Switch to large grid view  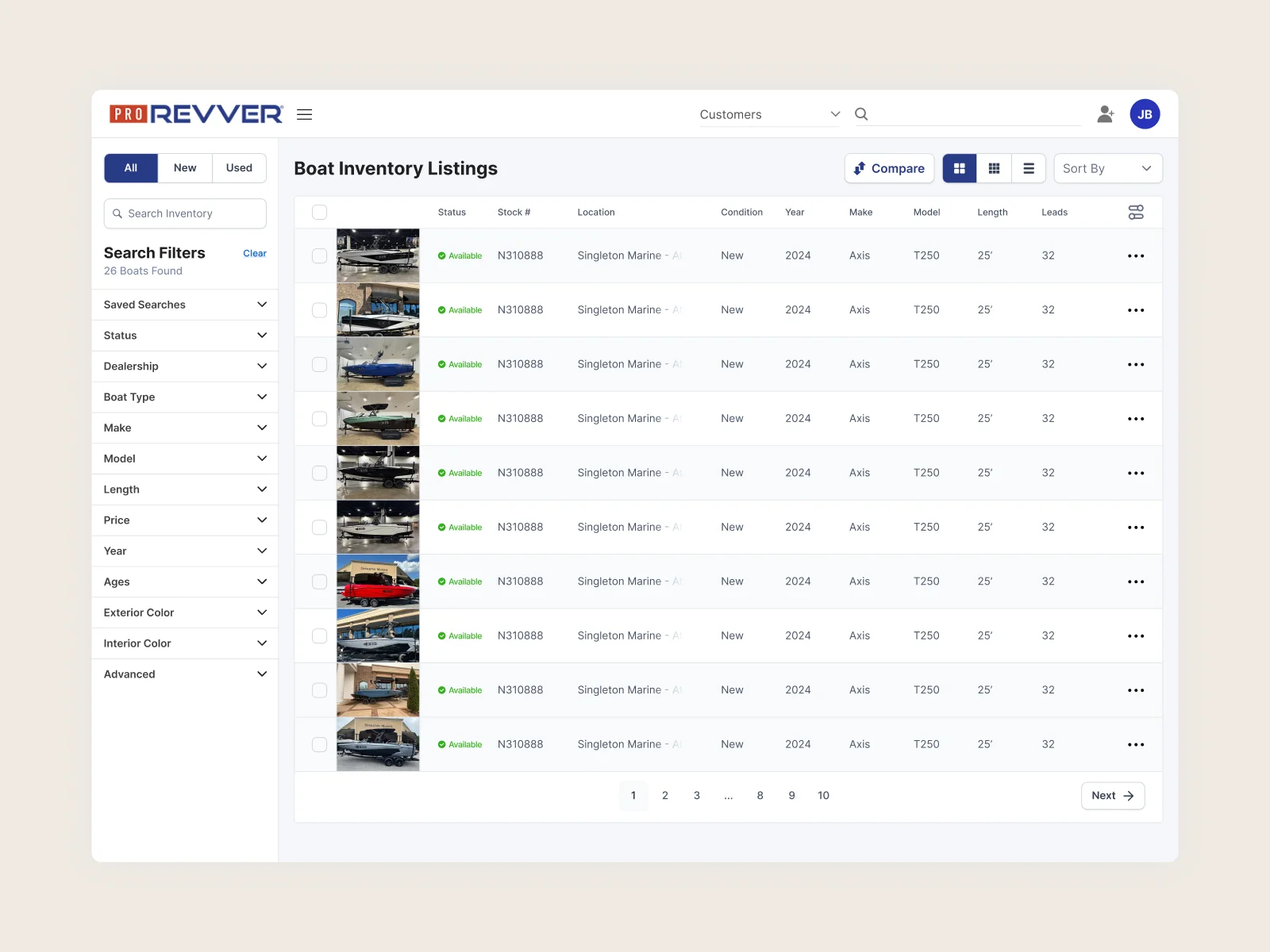960,168
